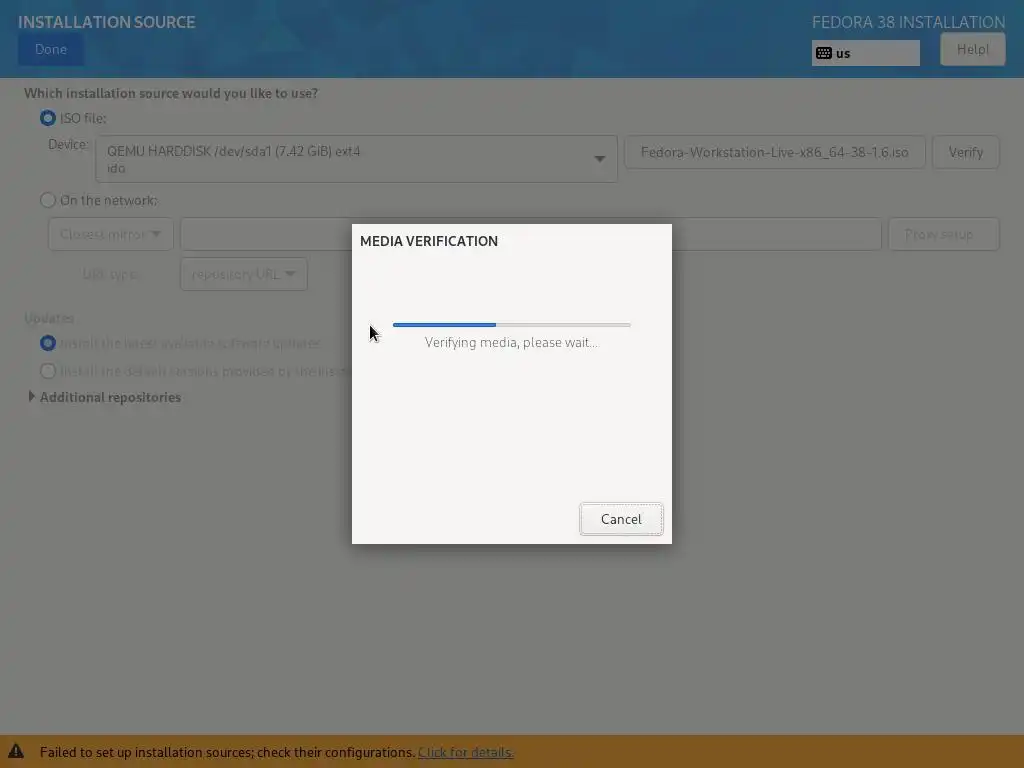Click the Done button
Screen dimensions: 1024x768
[51, 50]
